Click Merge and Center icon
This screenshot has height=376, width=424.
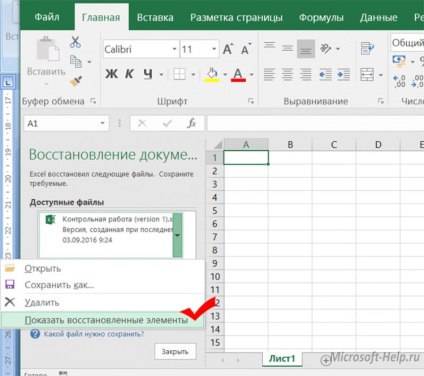point(367,75)
